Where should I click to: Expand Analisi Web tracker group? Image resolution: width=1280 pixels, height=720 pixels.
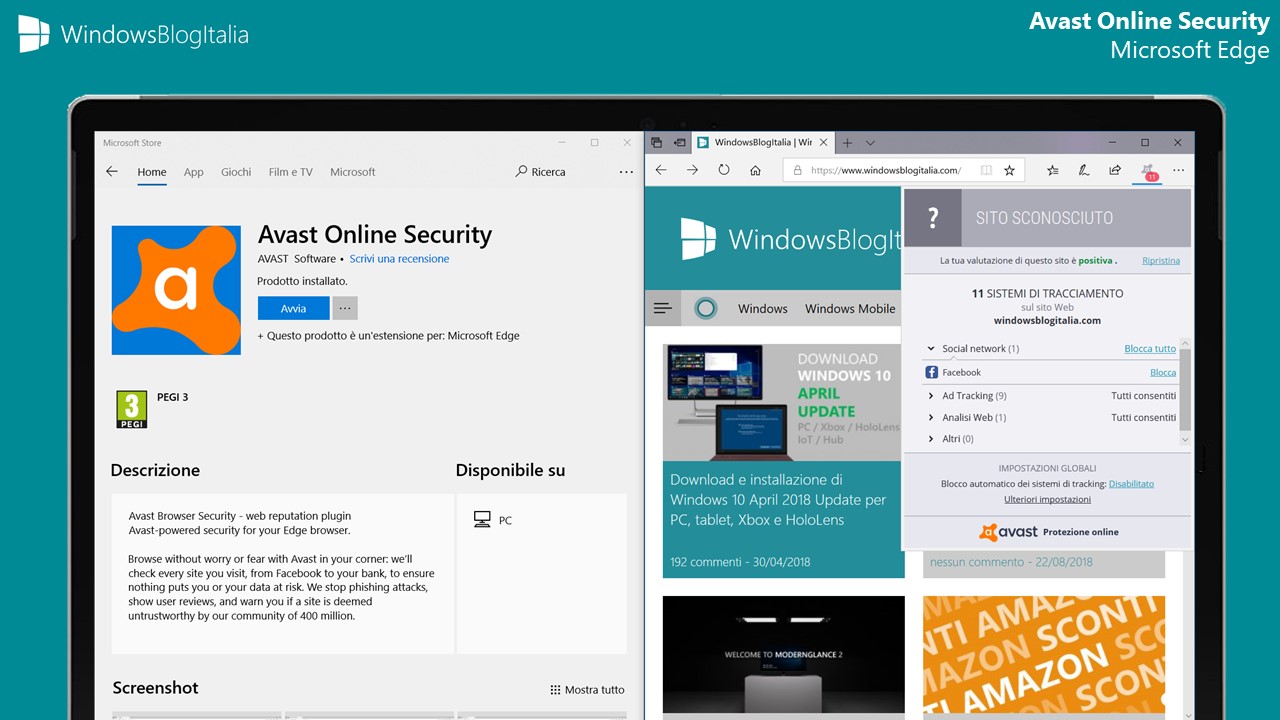931,418
